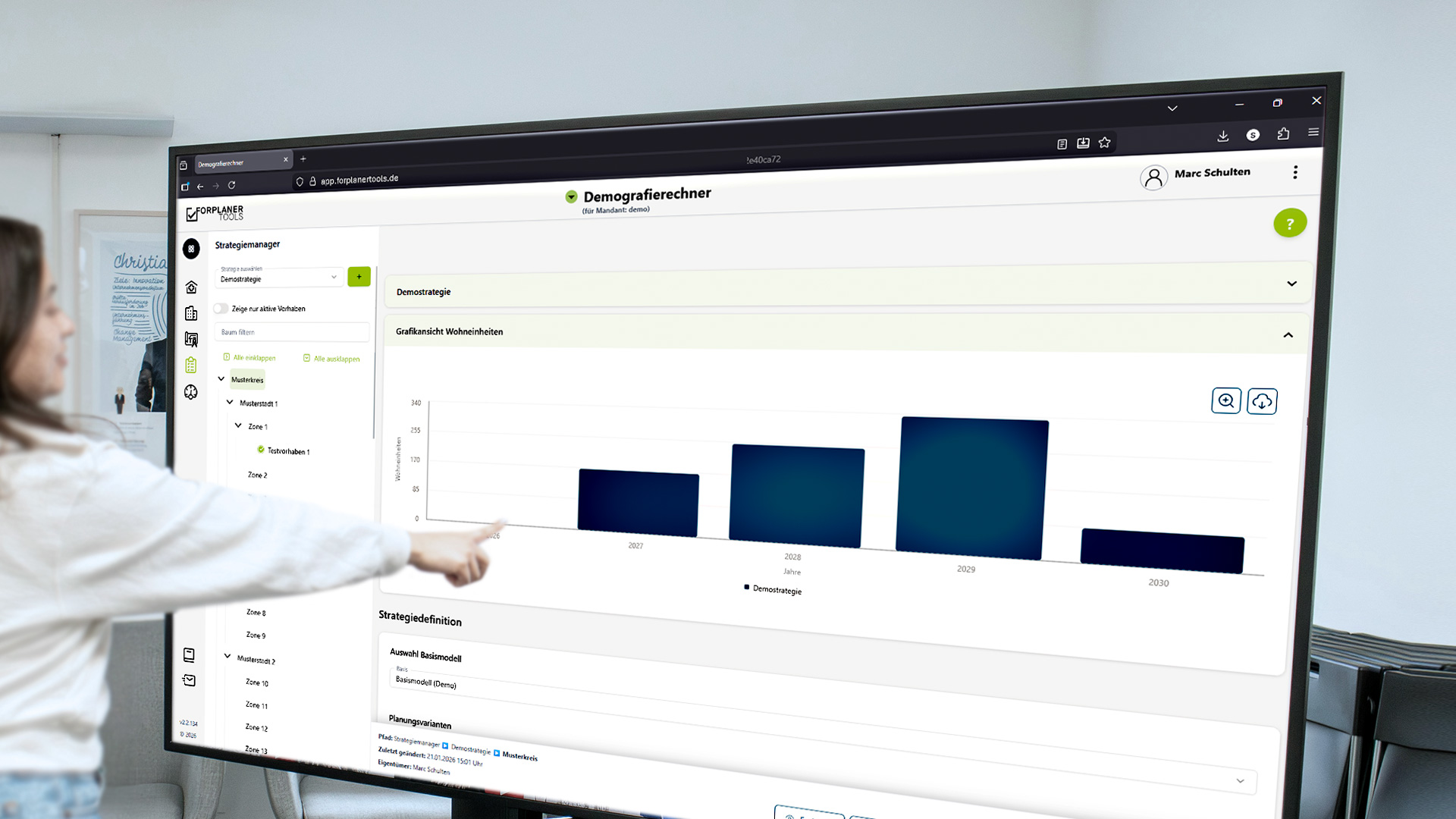The image size is (1456, 819).
Task: Download the chart via cloud icon
Action: (x=1262, y=401)
